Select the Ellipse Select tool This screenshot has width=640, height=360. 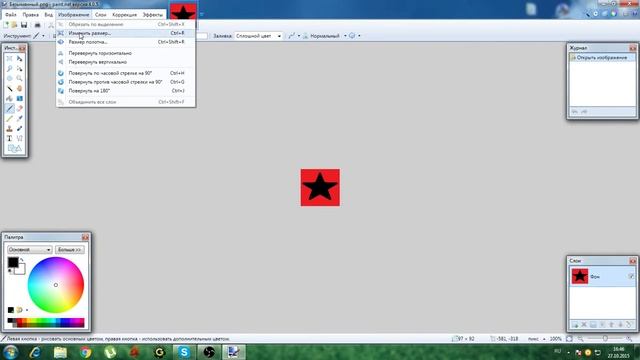(x=9, y=78)
